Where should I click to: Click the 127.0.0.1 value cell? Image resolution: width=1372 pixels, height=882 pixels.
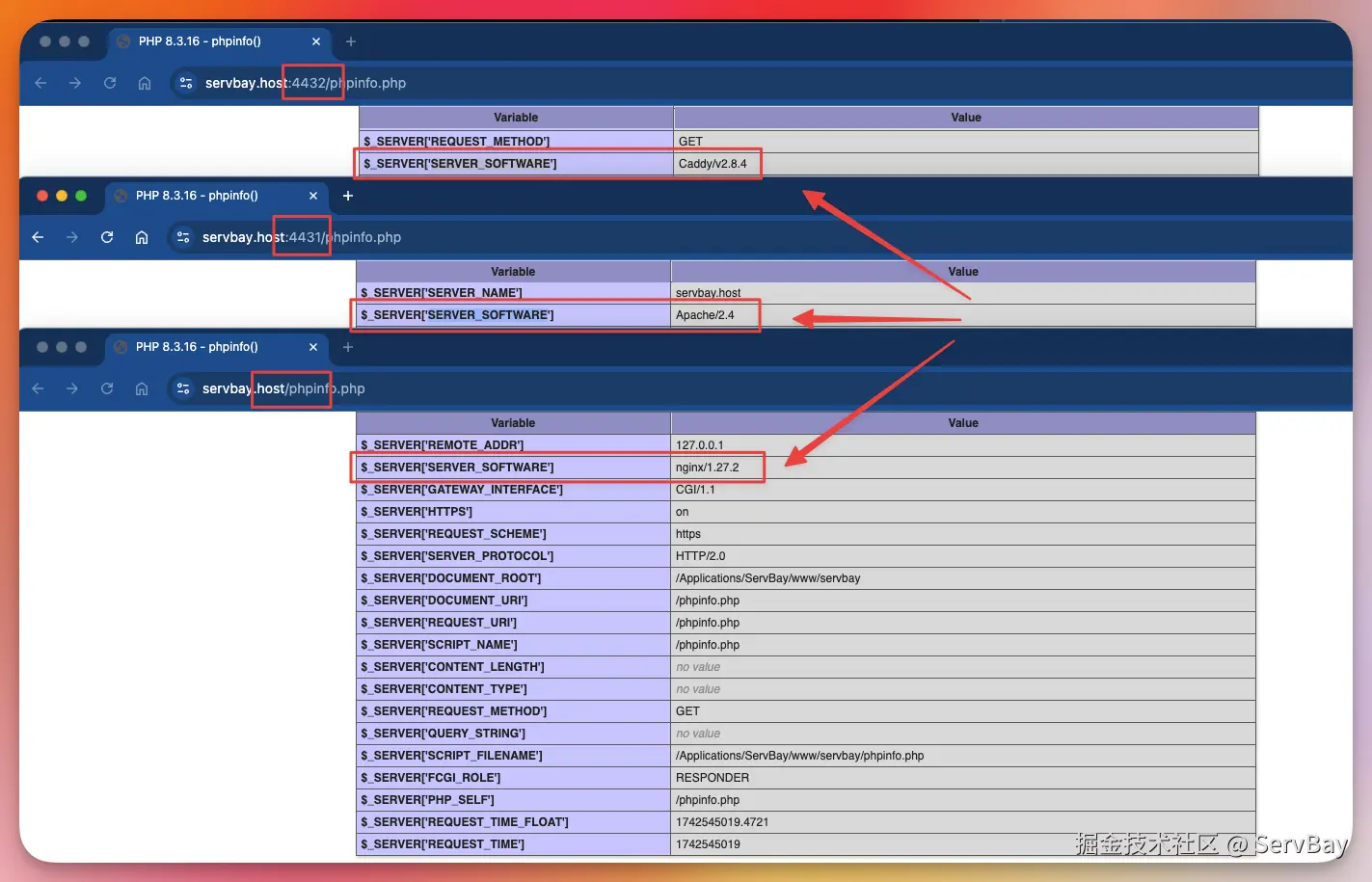pos(963,445)
